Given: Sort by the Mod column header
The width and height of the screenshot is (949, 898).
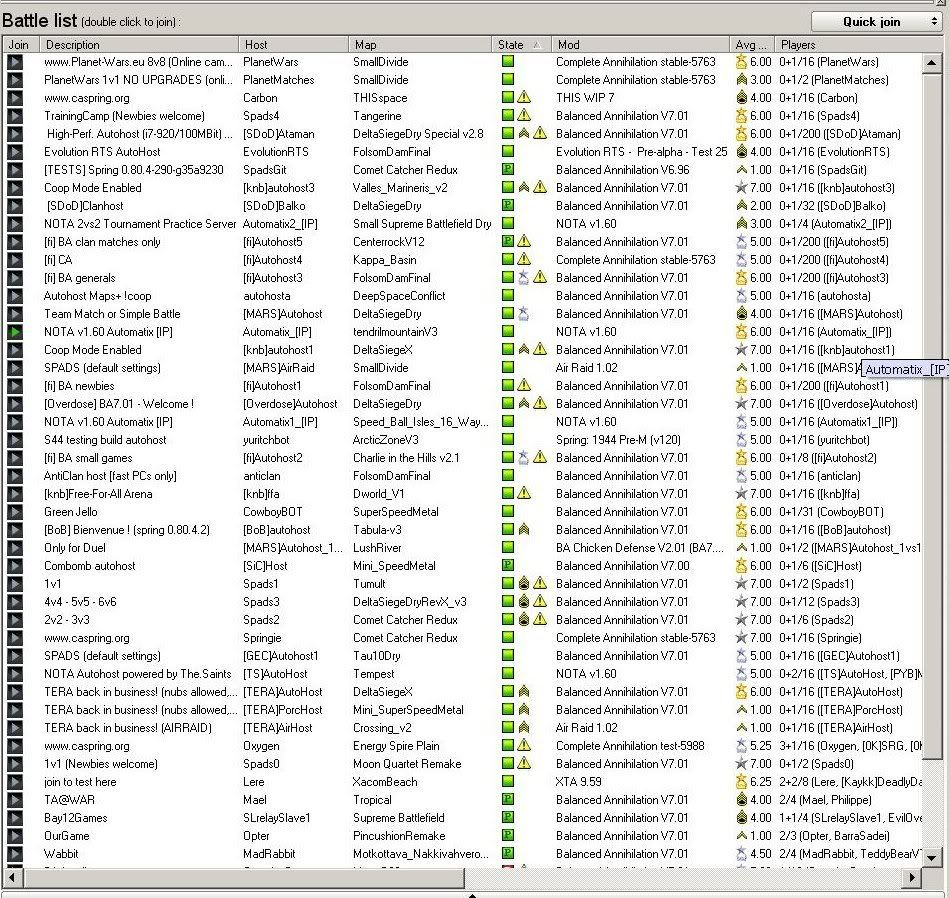Looking at the screenshot, I should coord(640,45).
